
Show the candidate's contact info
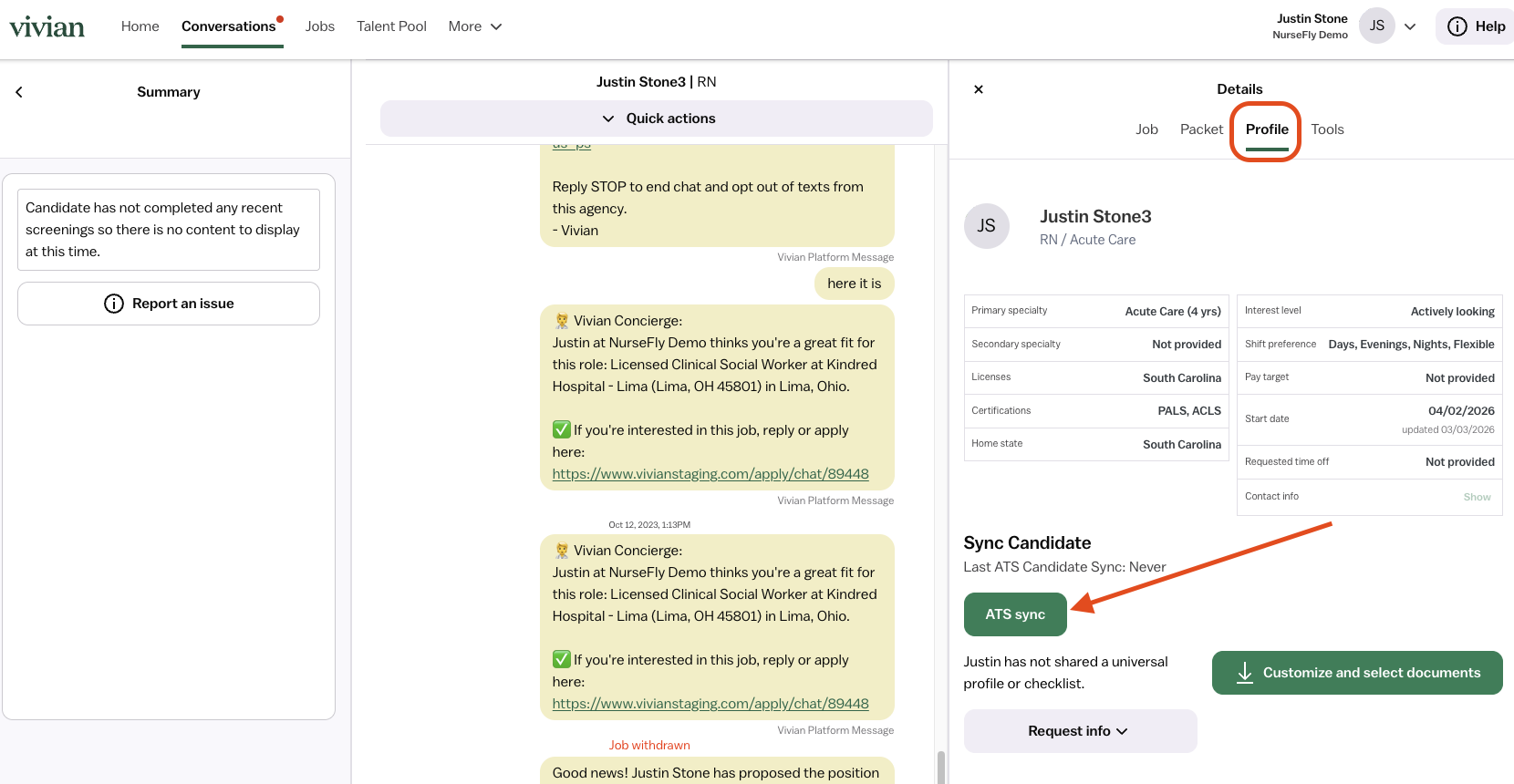tap(1477, 497)
